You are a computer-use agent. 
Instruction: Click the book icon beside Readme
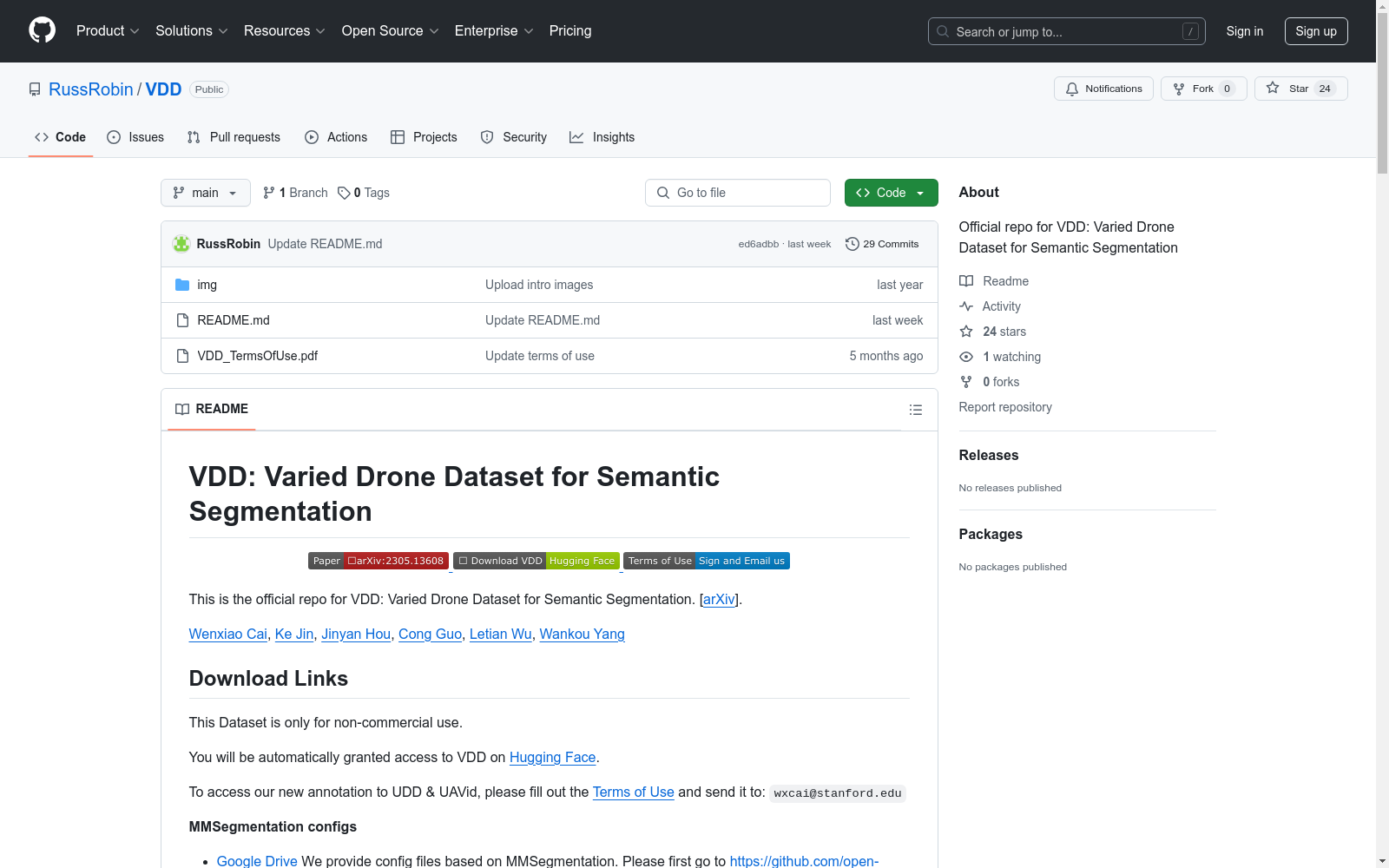pos(966,281)
